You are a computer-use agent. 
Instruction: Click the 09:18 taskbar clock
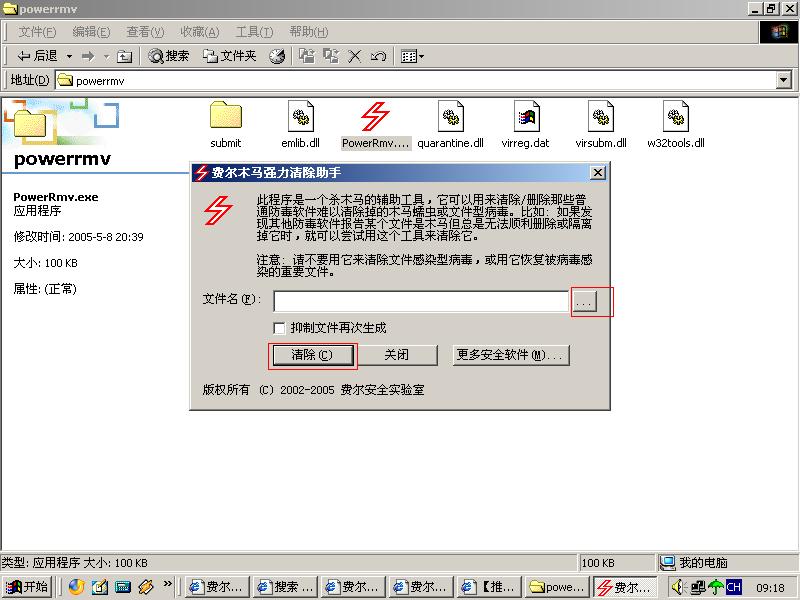coord(770,588)
